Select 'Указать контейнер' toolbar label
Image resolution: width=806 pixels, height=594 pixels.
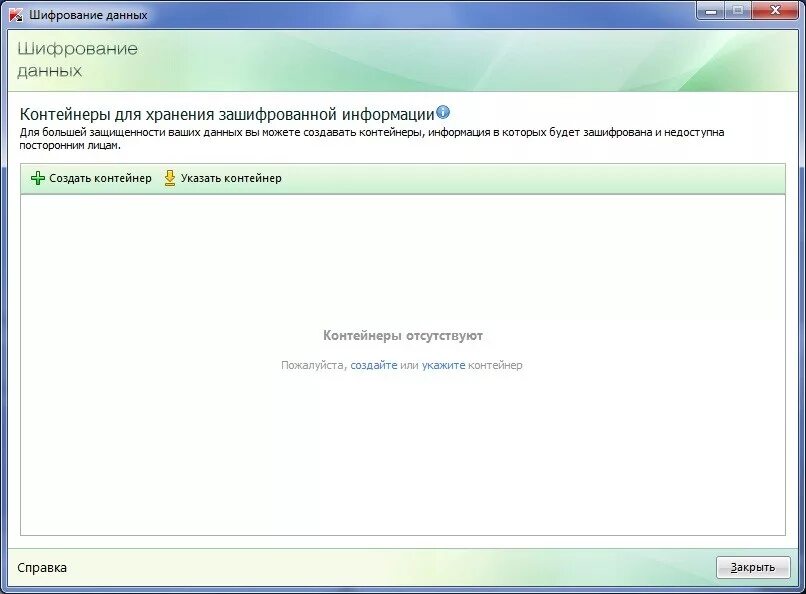[x=231, y=178]
